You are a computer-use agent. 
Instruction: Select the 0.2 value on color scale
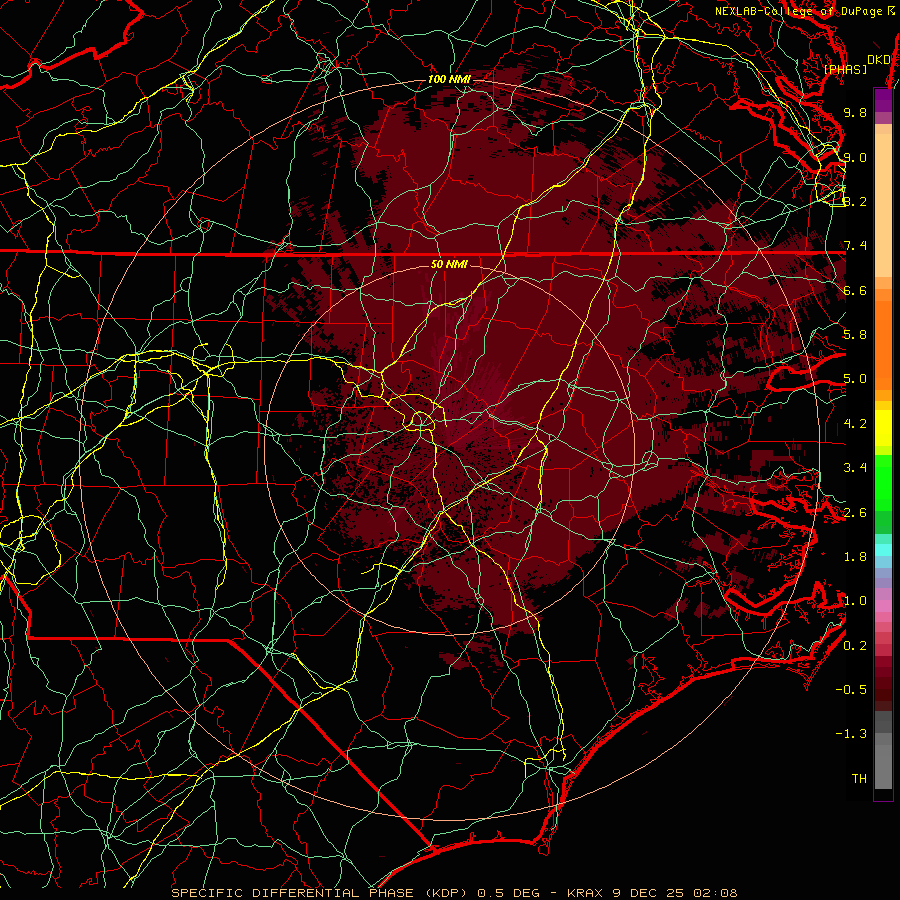pyautogui.click(x=855, y=646)
